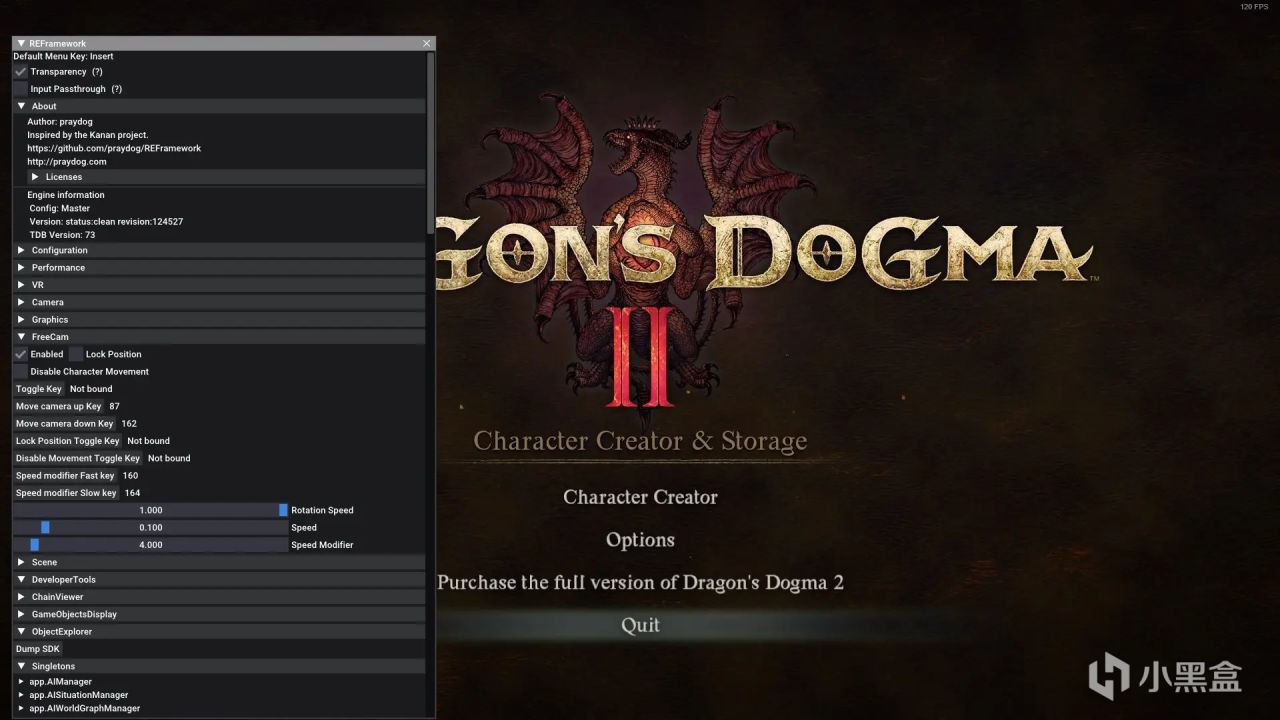This screenshot has width=1280, height=720.
Task: Uncheck the FreeCam Enabled checkbox
Action: tap(20, 354)
